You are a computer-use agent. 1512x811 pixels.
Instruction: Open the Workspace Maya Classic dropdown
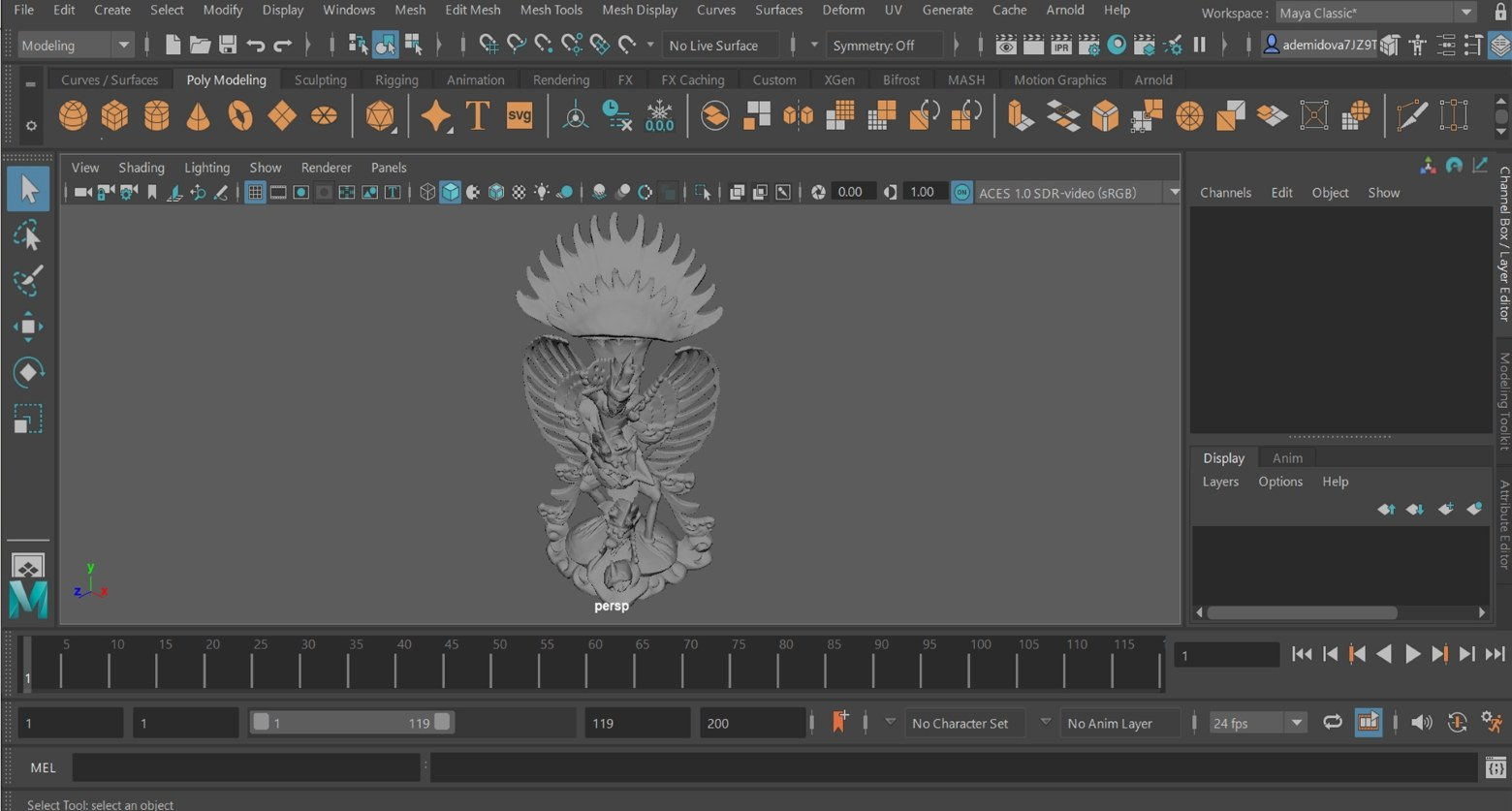pyautogui.click(x=1465, y=13)
